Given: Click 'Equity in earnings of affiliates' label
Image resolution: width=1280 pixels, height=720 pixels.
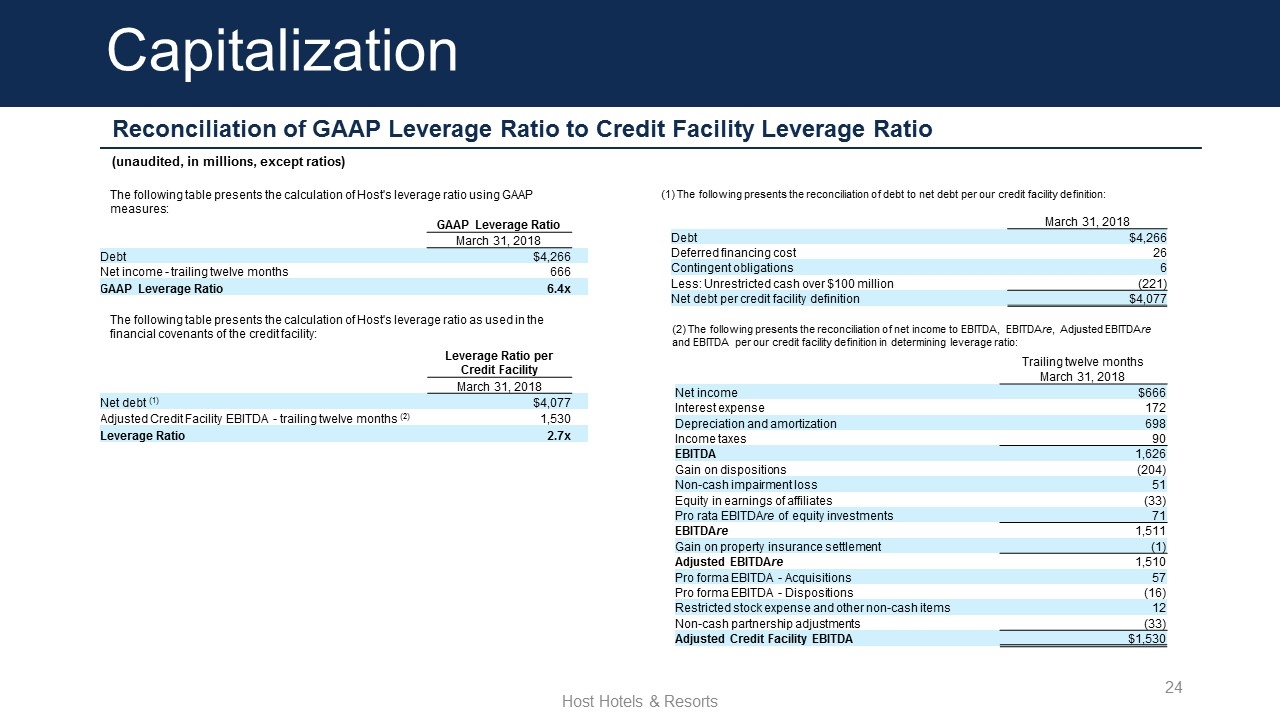Looking at the screenshot, I should click(x=753, y=500).
